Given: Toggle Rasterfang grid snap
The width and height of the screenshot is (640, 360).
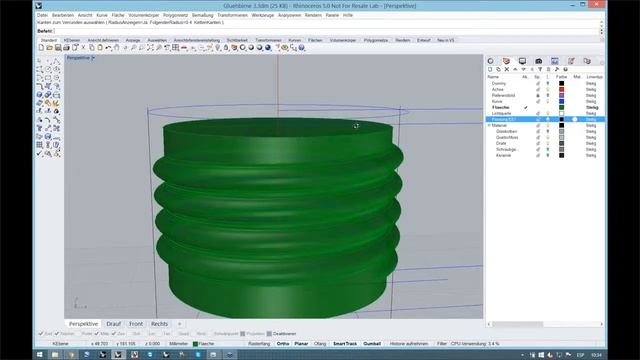Looking at the screenshot, I should (259, 344).
